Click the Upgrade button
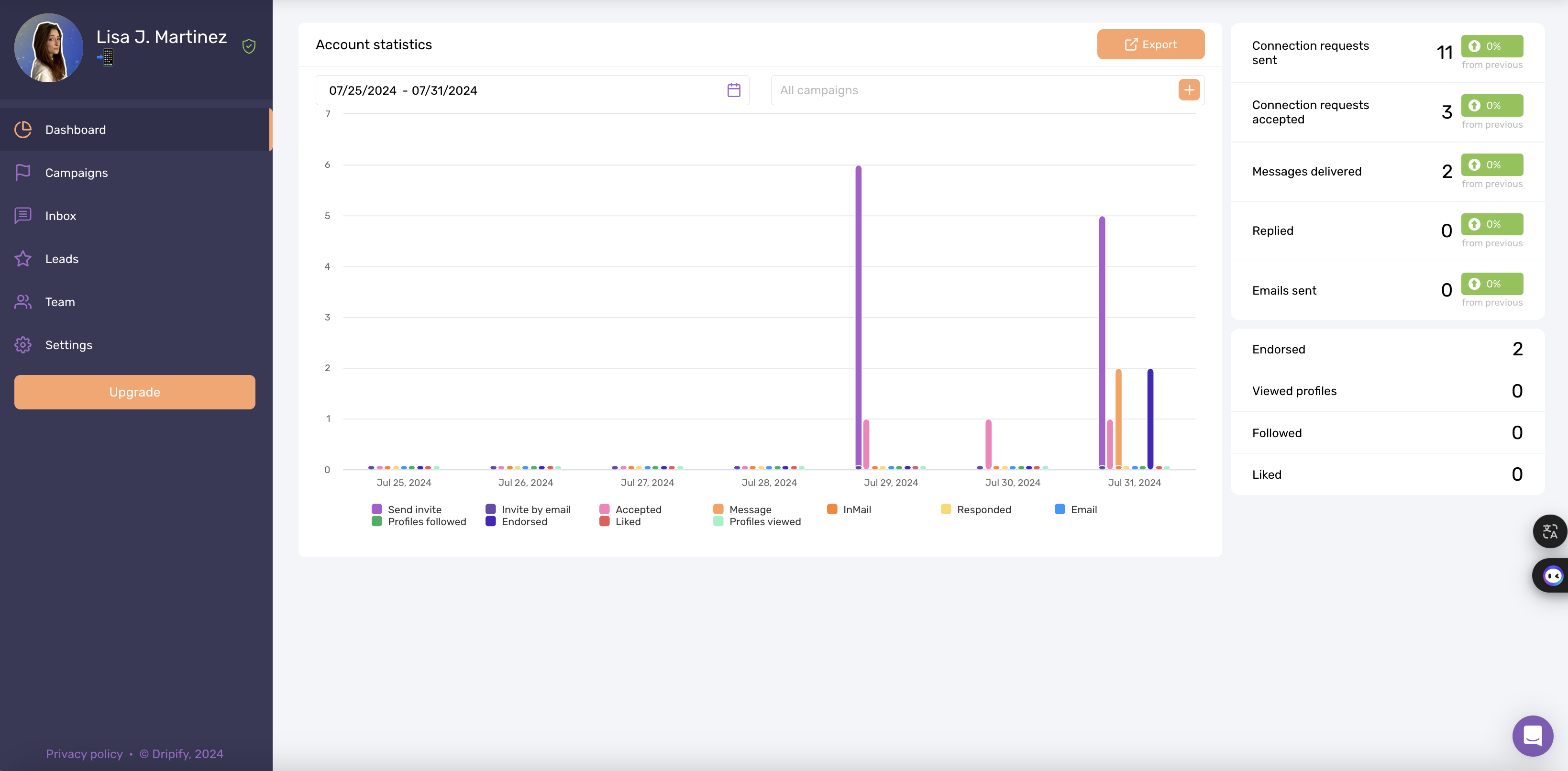The image size is (1568, 771). [x=134, y=391]
